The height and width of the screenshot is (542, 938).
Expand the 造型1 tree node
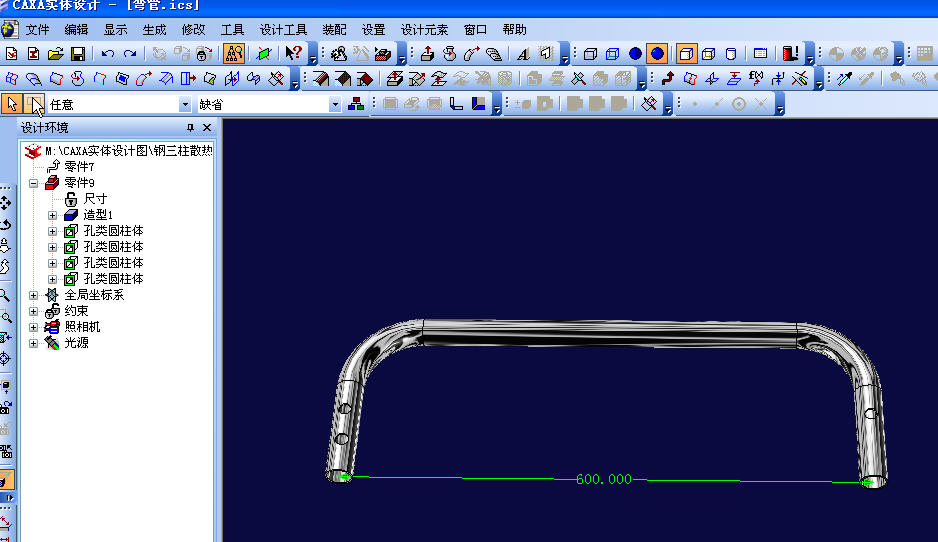[53, 215]
